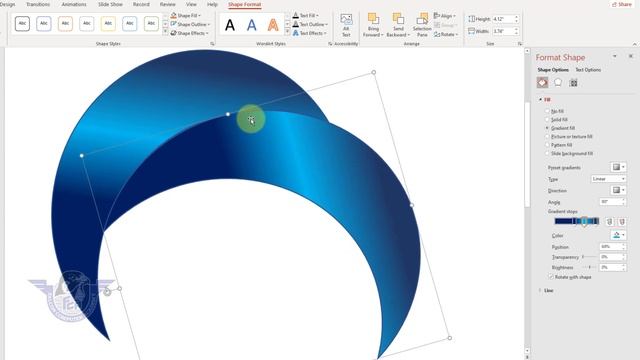
Task: Collapse the Fill section
Action: pyautogui.click(x=540, y=100)
